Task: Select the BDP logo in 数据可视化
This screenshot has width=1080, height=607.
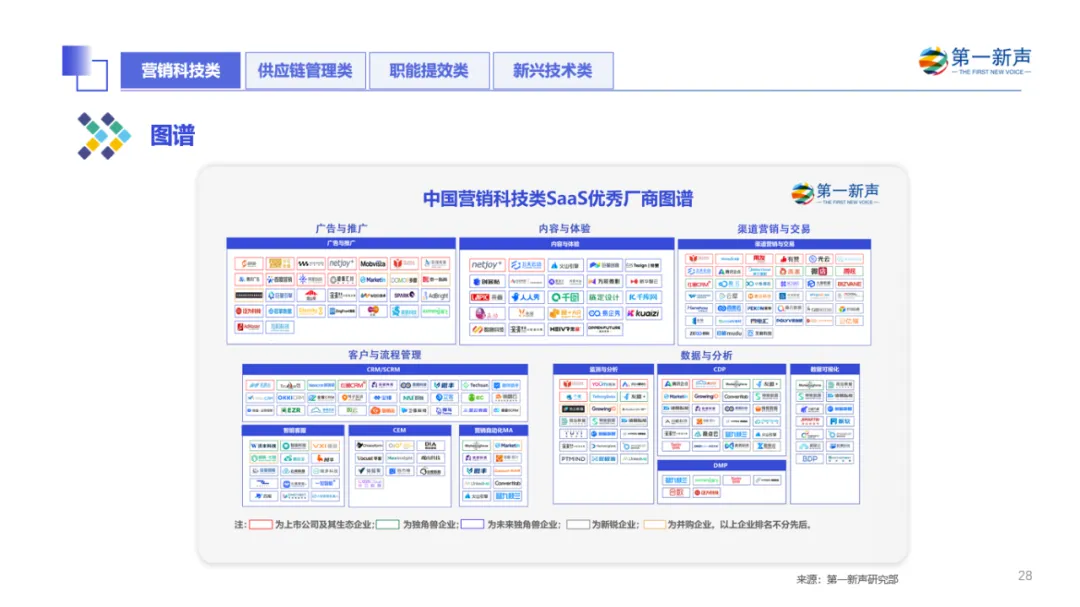Action: click(810, 459)
